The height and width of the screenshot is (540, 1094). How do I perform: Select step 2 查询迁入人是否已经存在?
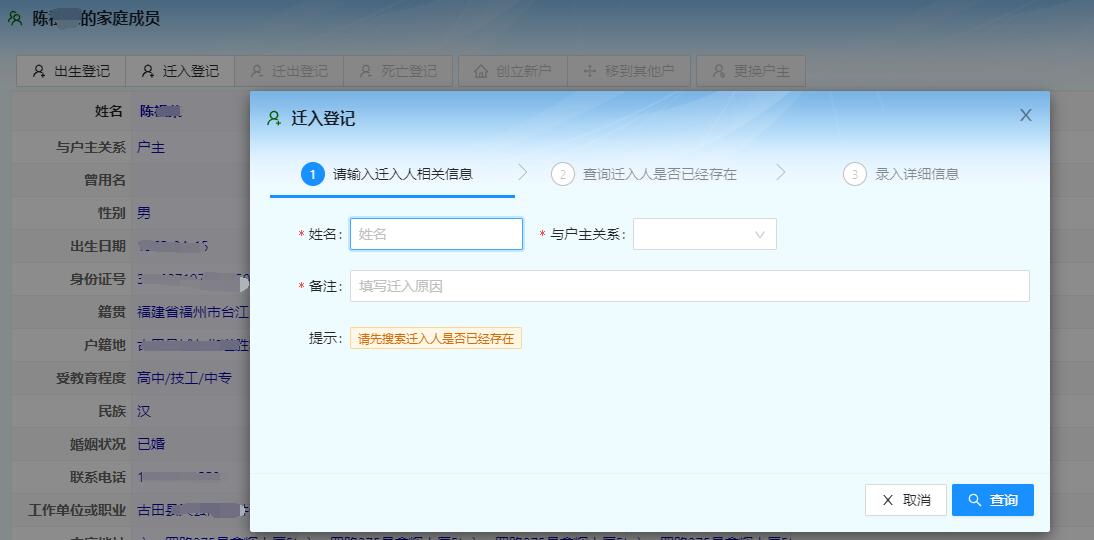pyautogui.click(x=643, y=174)
